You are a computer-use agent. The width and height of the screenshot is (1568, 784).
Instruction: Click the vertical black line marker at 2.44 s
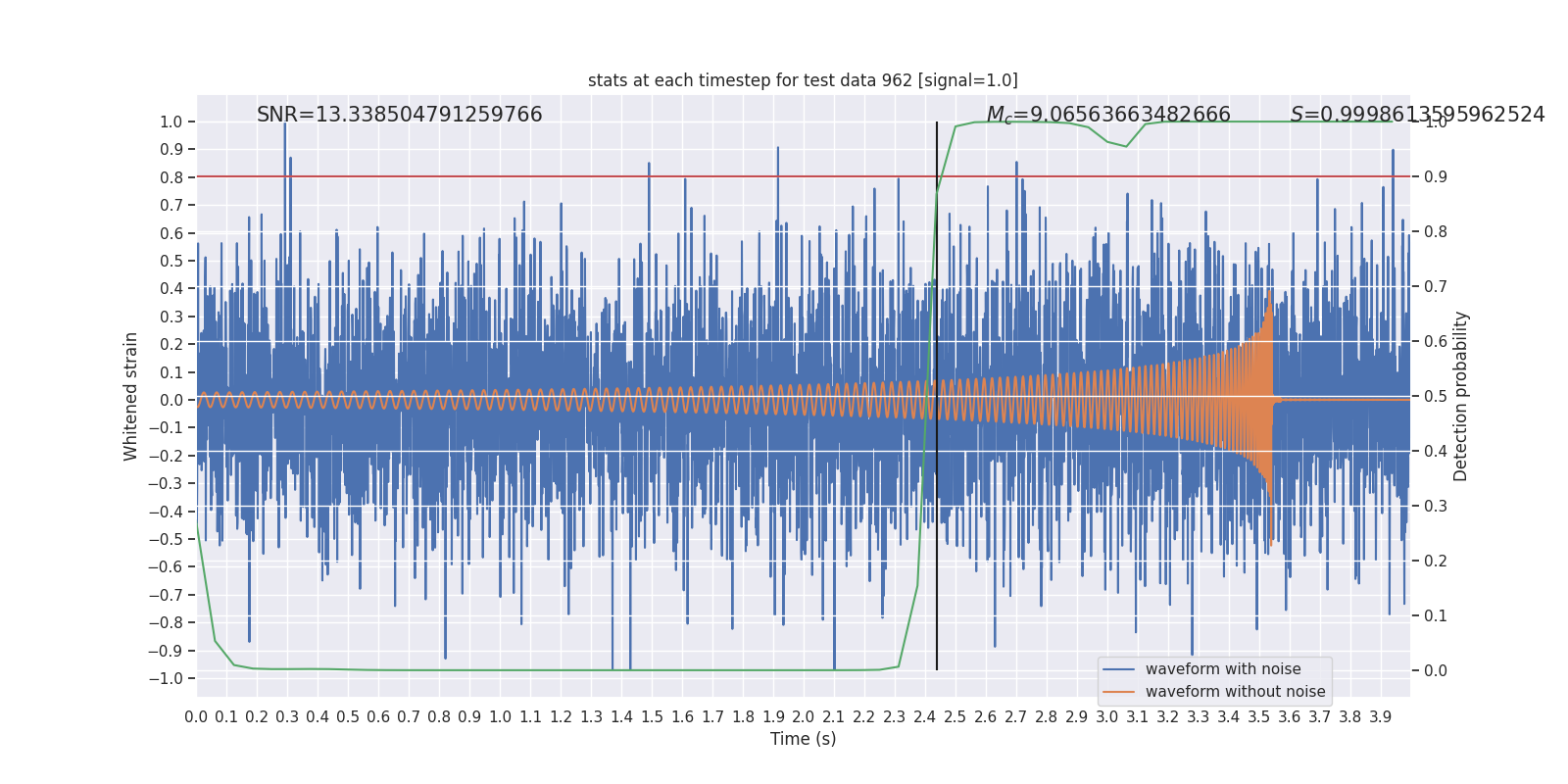point(937,396)
